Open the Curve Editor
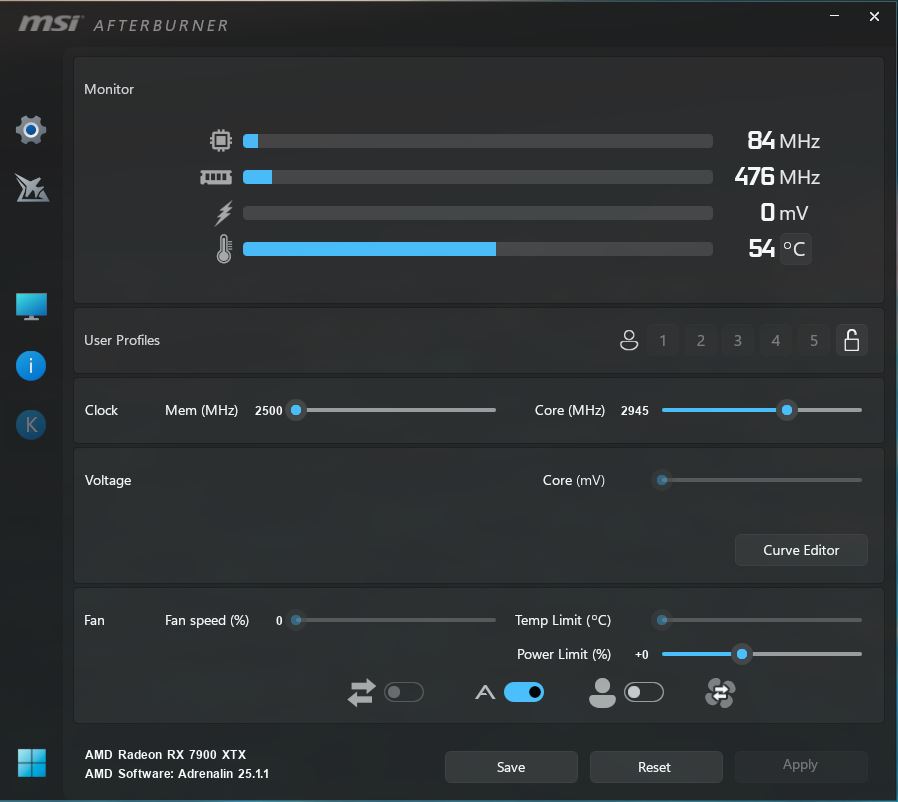This screenshot has height=802, width=898. tap(801, 550)
